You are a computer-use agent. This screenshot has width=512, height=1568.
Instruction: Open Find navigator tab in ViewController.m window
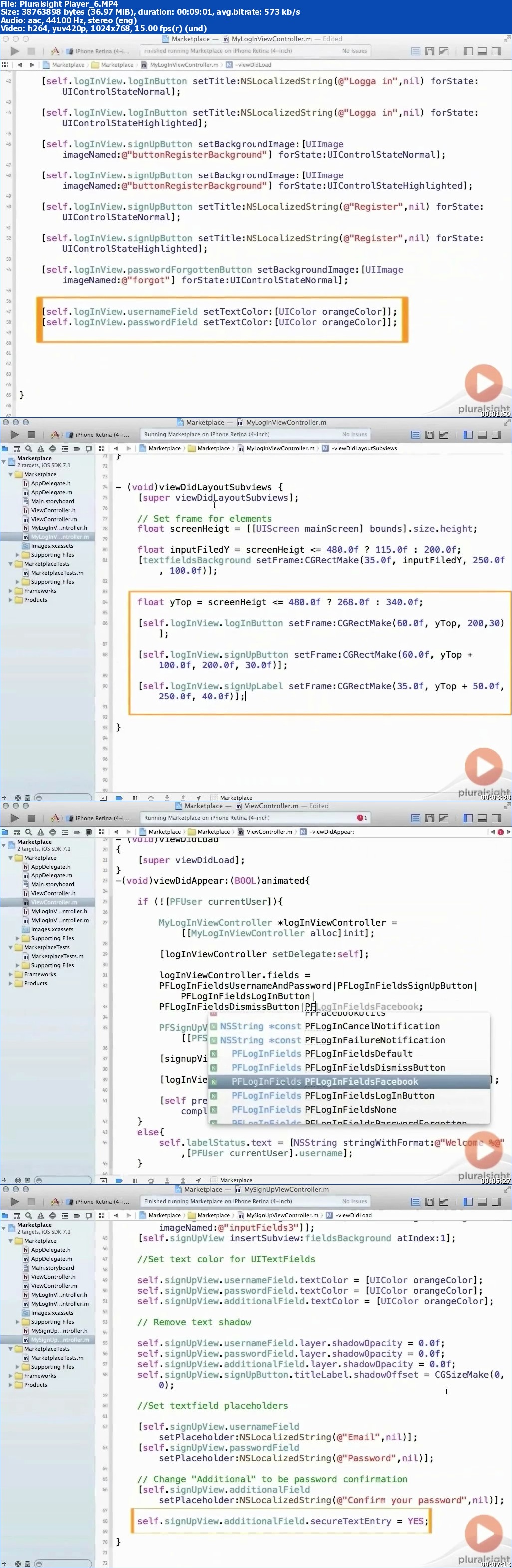[x=28, y=832]
